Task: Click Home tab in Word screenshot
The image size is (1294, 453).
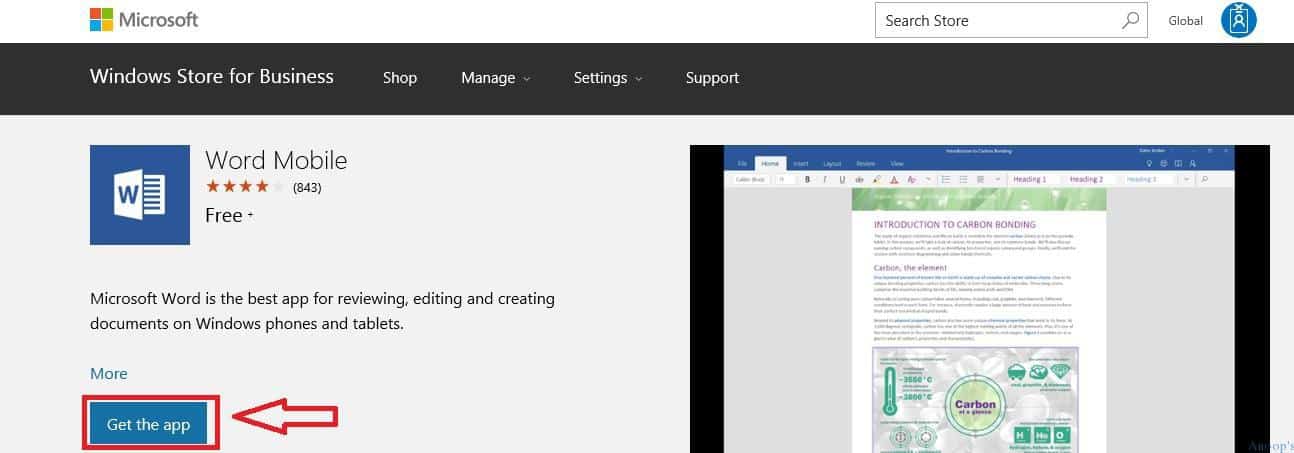Action: (769, 163)
